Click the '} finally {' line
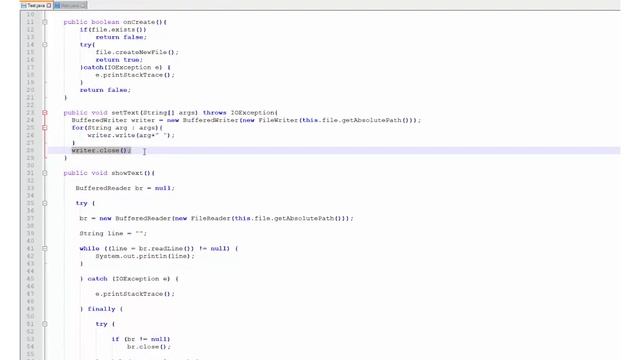The height and width of the screenshot is (360, 640). (101, 309)
